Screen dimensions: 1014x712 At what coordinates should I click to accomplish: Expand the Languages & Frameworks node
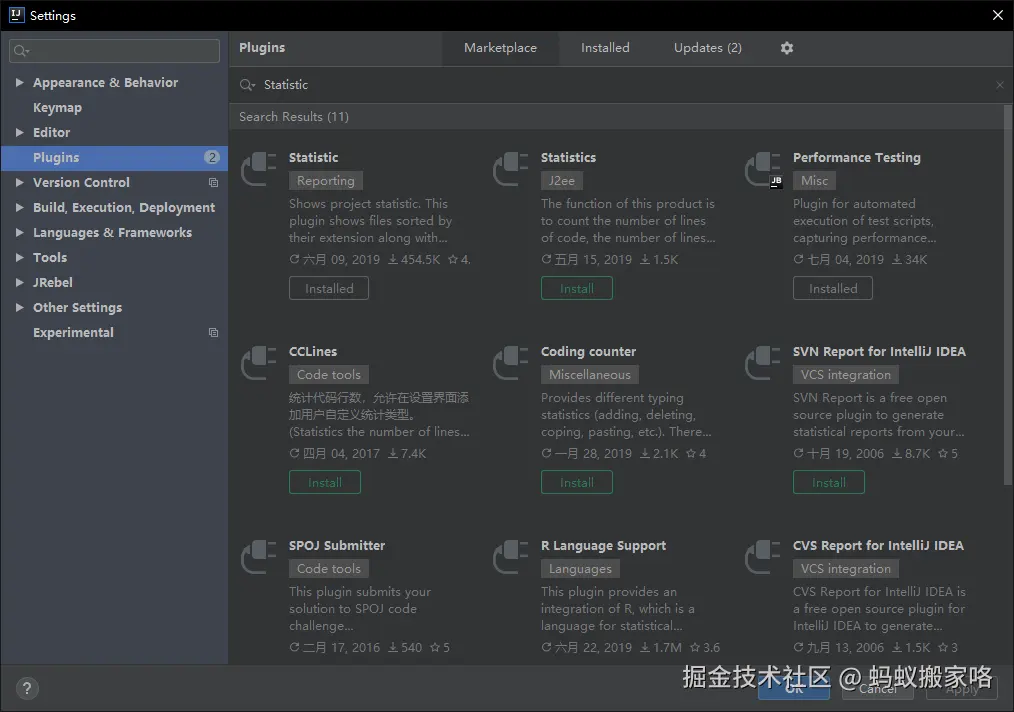tap(19, 233)
